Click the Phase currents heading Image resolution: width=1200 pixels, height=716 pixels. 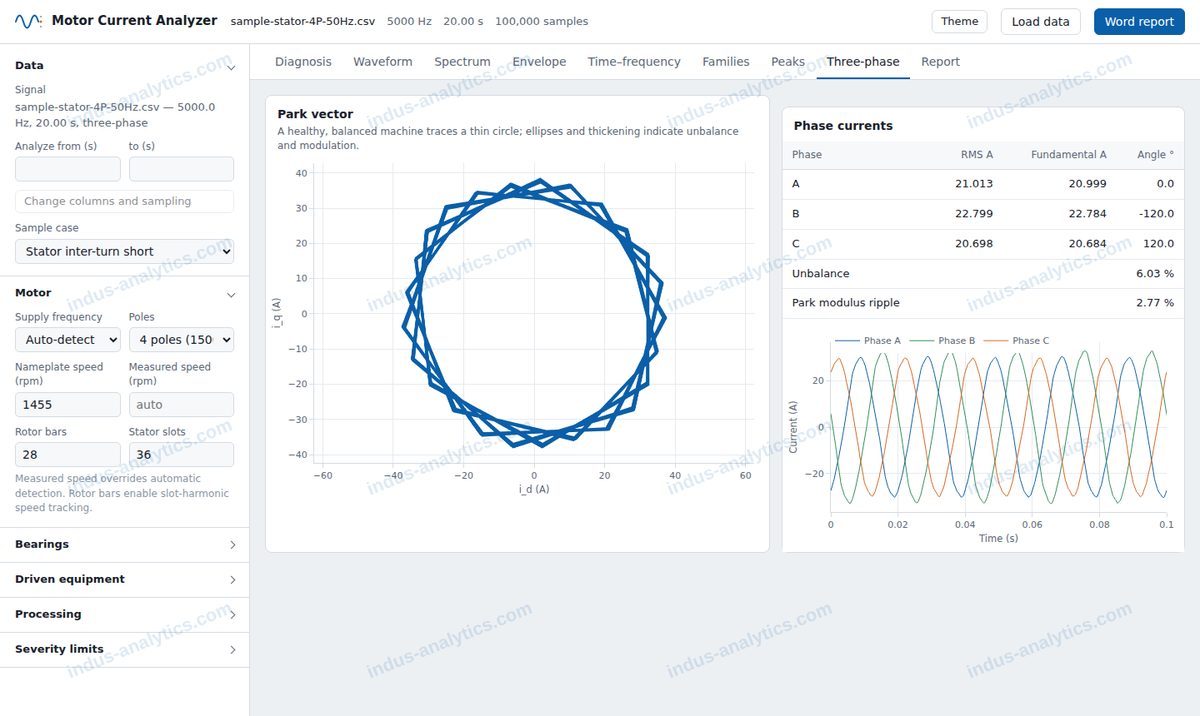[x=843, y=126]
